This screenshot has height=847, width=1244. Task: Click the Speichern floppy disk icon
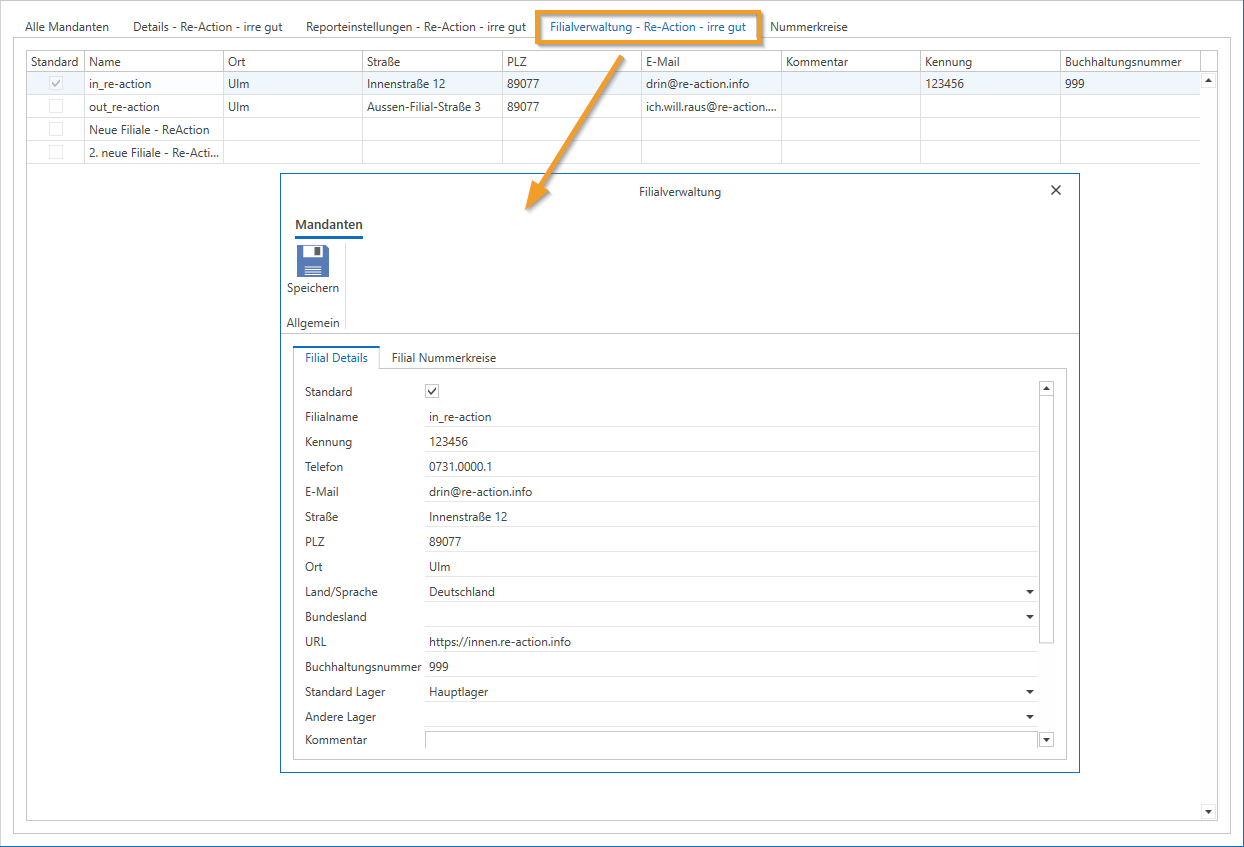pyautogui.click(x=313, y=262)
